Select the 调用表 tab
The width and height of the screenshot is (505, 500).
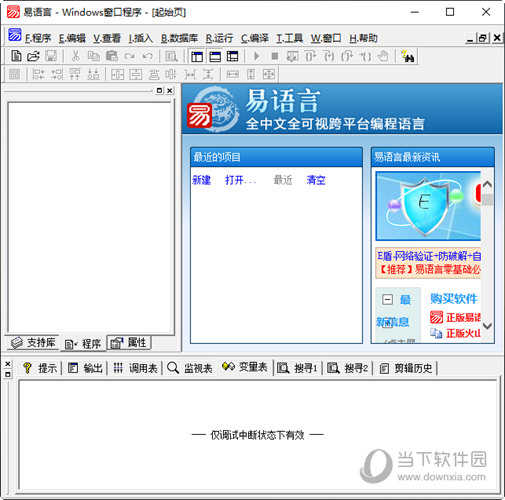pyautogui.click(x=135, y=368)
